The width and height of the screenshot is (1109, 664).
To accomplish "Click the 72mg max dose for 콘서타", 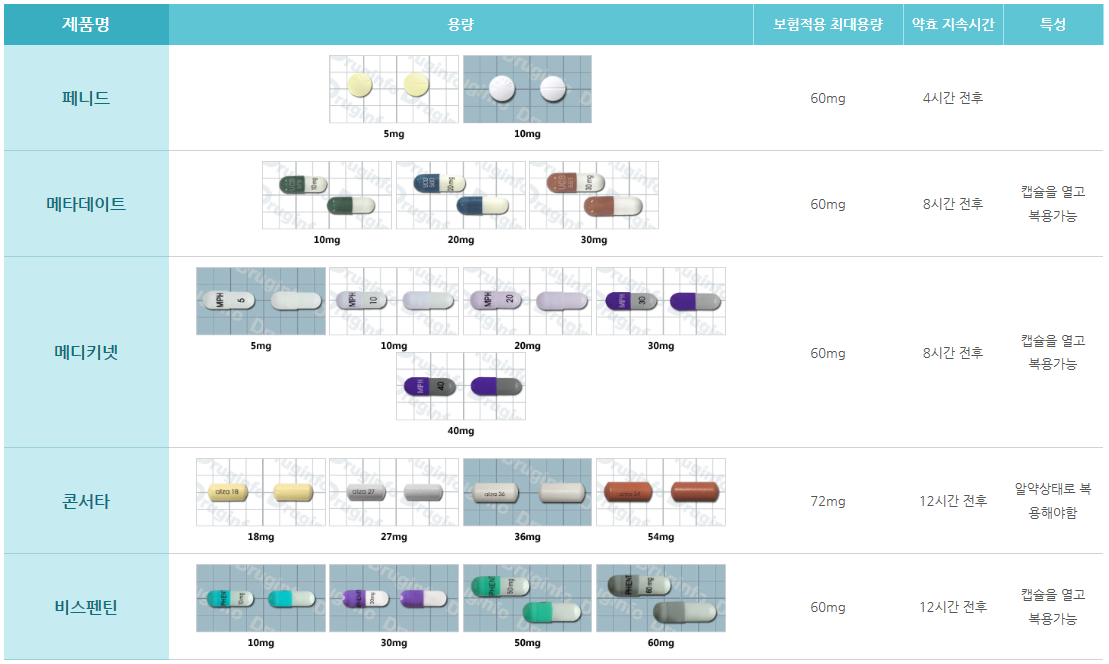I will pyautogui.click(x=828, y=501).
